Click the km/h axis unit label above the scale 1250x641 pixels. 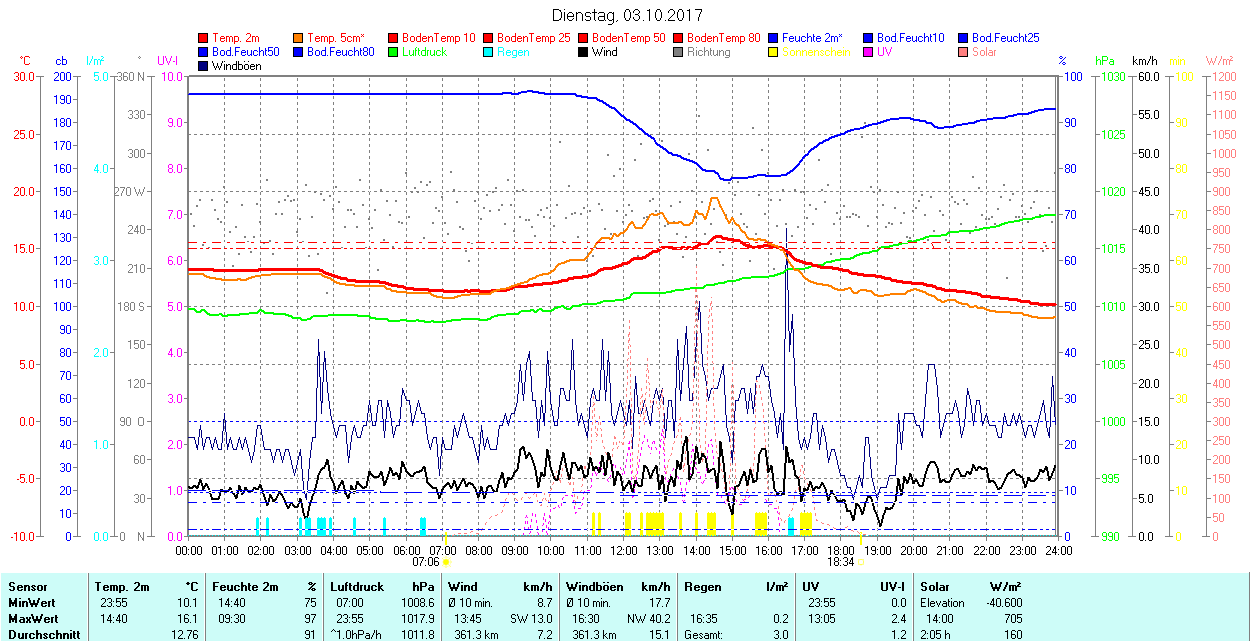point(1144,61)
